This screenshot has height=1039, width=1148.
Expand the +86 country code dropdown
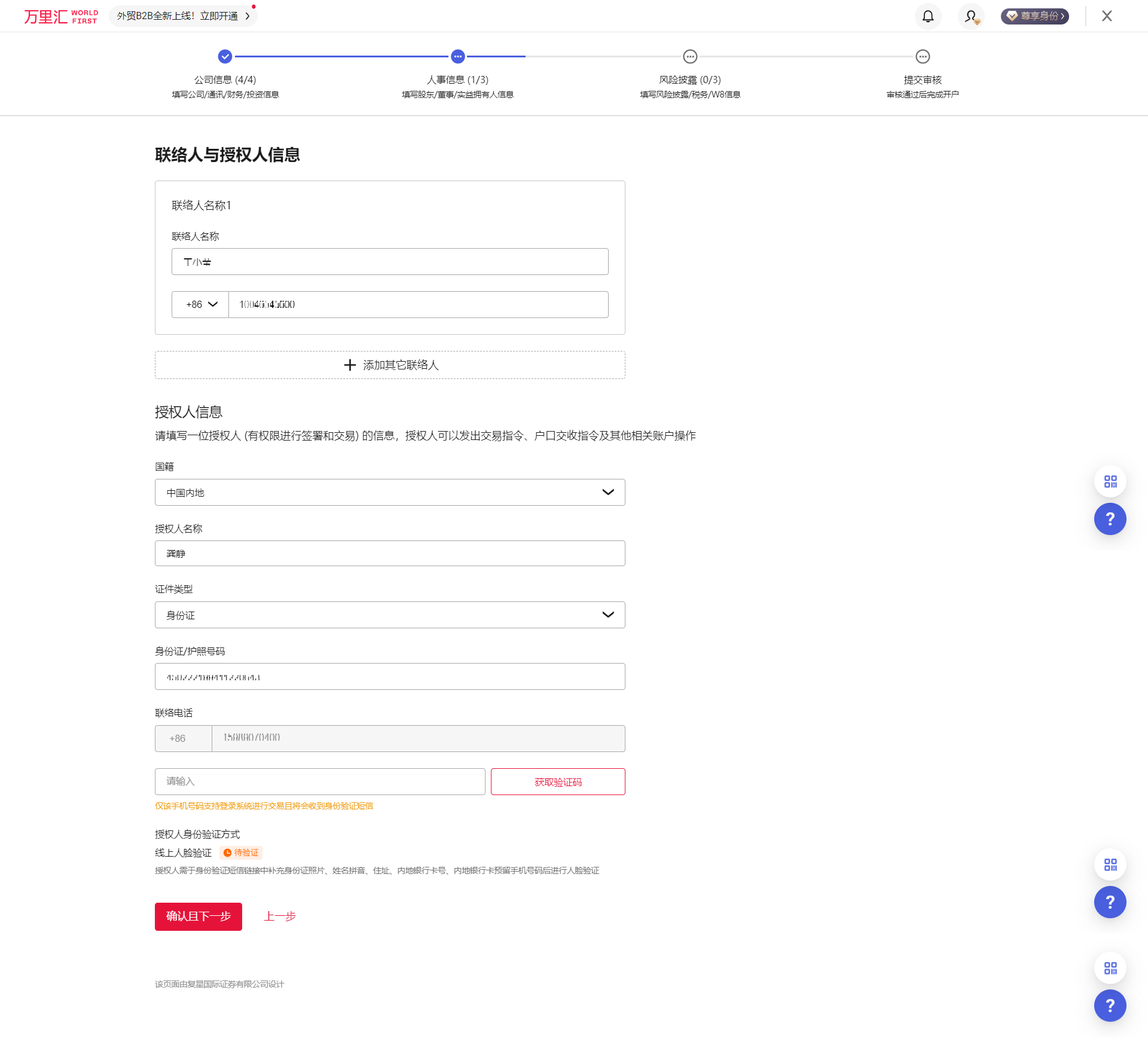(x=200, y=304)
